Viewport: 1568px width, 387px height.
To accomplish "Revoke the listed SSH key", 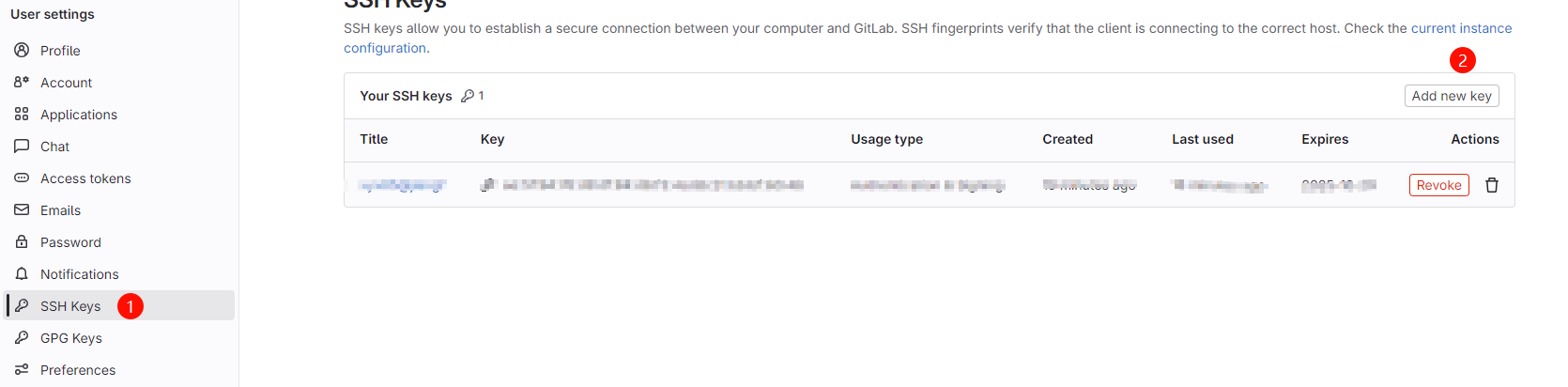I will 1438,185.
